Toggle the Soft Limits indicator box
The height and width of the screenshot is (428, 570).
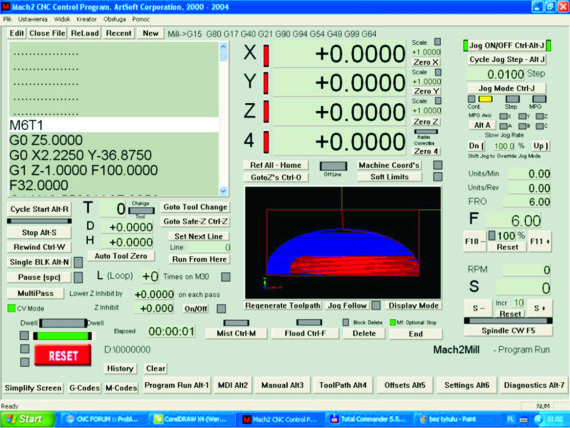tap(438, 177)
